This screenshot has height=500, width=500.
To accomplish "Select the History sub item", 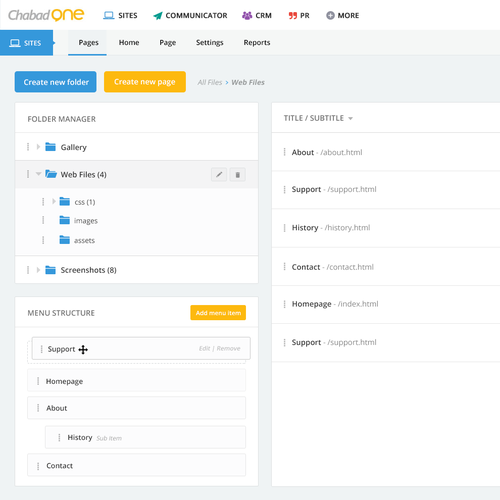I will tap(145, 437).
